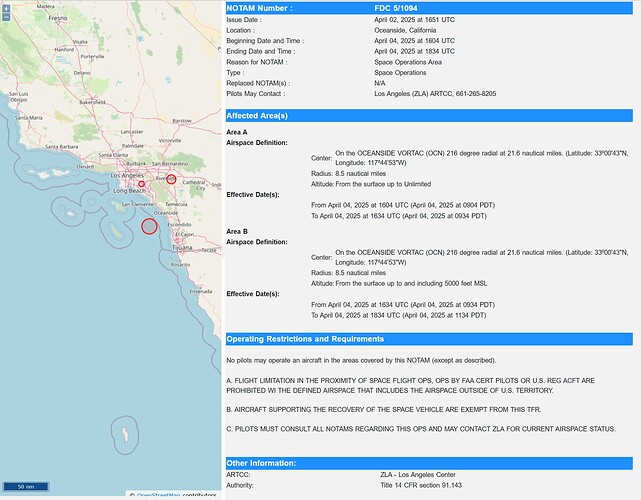Click the FDC 5/1094 NOTAM number
641x500 pixels.
pos(396,8)
